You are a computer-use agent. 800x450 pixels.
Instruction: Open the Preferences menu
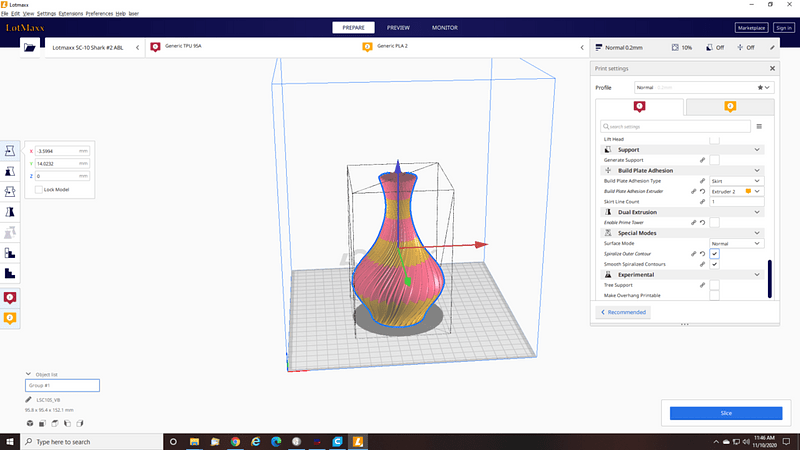[99, 14]
